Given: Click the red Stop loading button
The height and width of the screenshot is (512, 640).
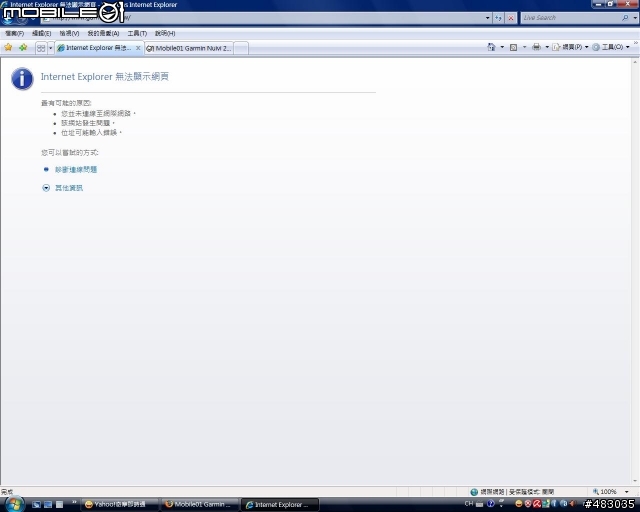Looking at the screenshot, I should click(x=511, y=18).
